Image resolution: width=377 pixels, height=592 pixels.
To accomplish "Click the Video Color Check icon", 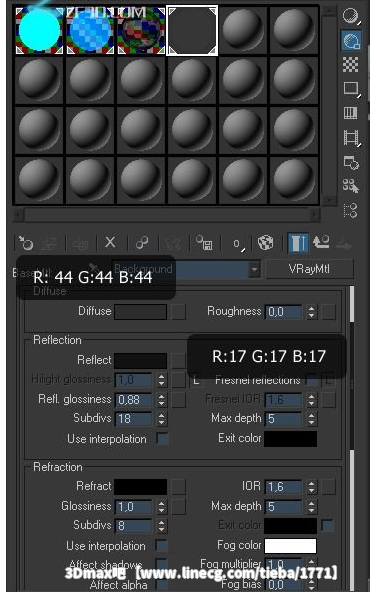I will [x=351, y=113].
